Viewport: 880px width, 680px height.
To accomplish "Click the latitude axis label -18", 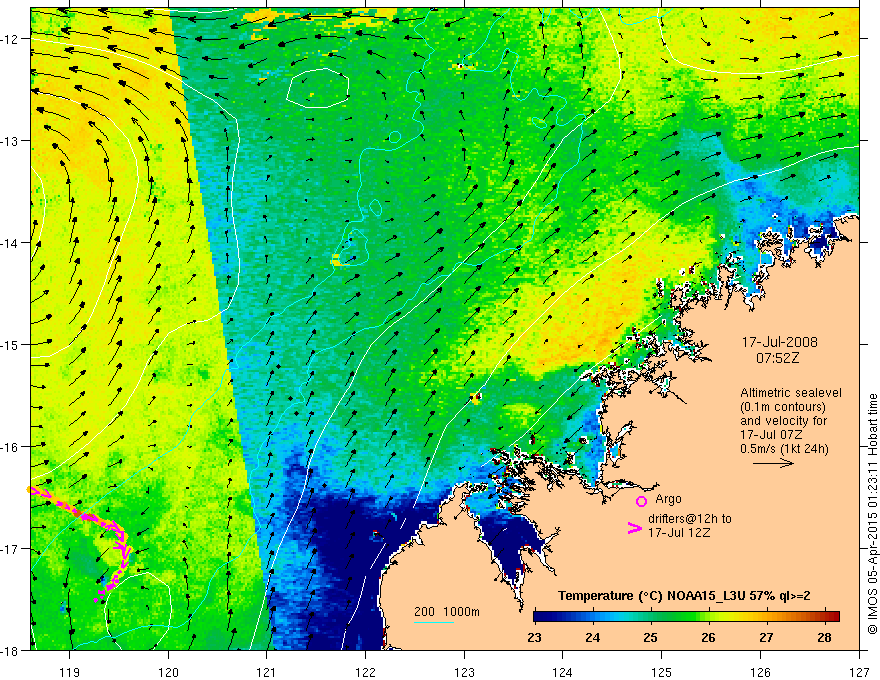I will tap(10, 650).
